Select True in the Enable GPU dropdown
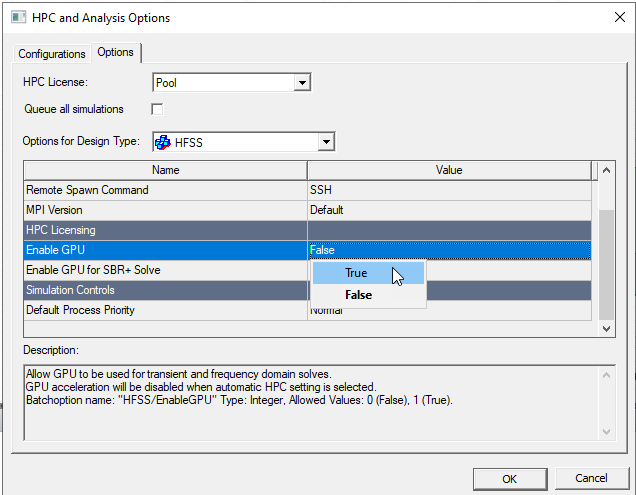The image size is (636, 495). click(x=356, y=273)
